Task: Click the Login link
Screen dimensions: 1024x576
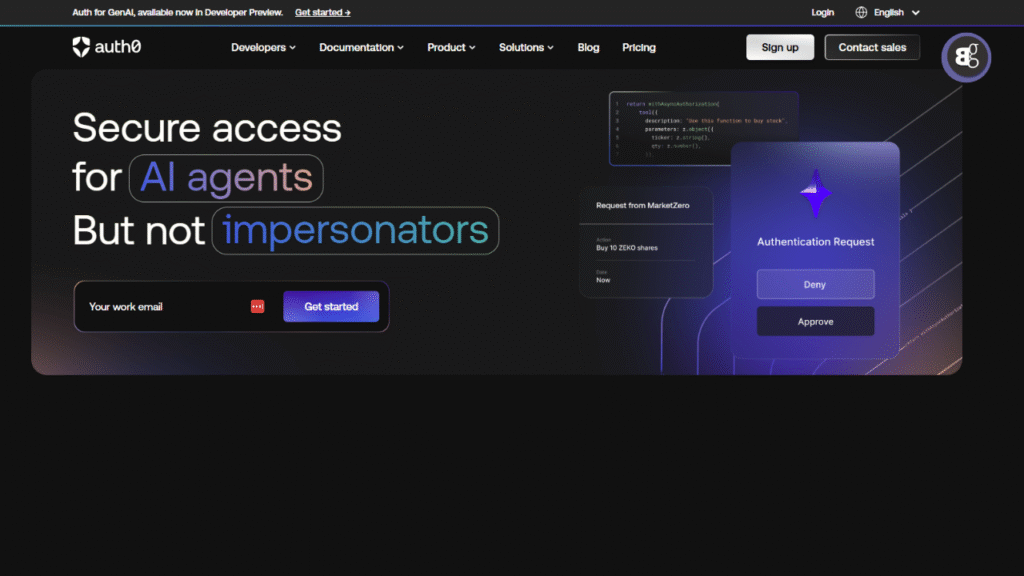Action: pyautogui.click(x=822, y=12)
